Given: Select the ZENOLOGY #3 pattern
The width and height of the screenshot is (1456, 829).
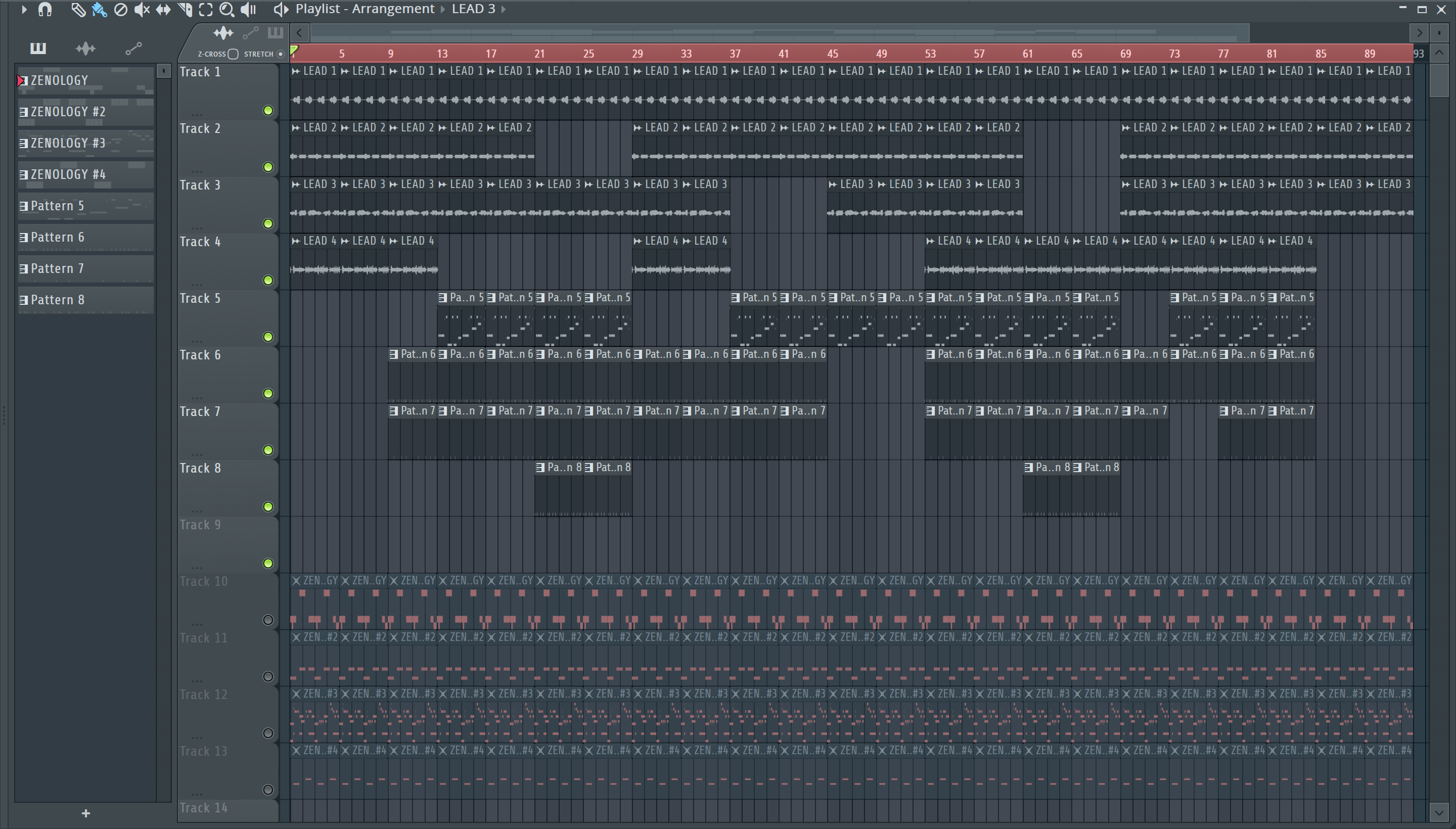Looking at the screenshot, I should 86,144.
